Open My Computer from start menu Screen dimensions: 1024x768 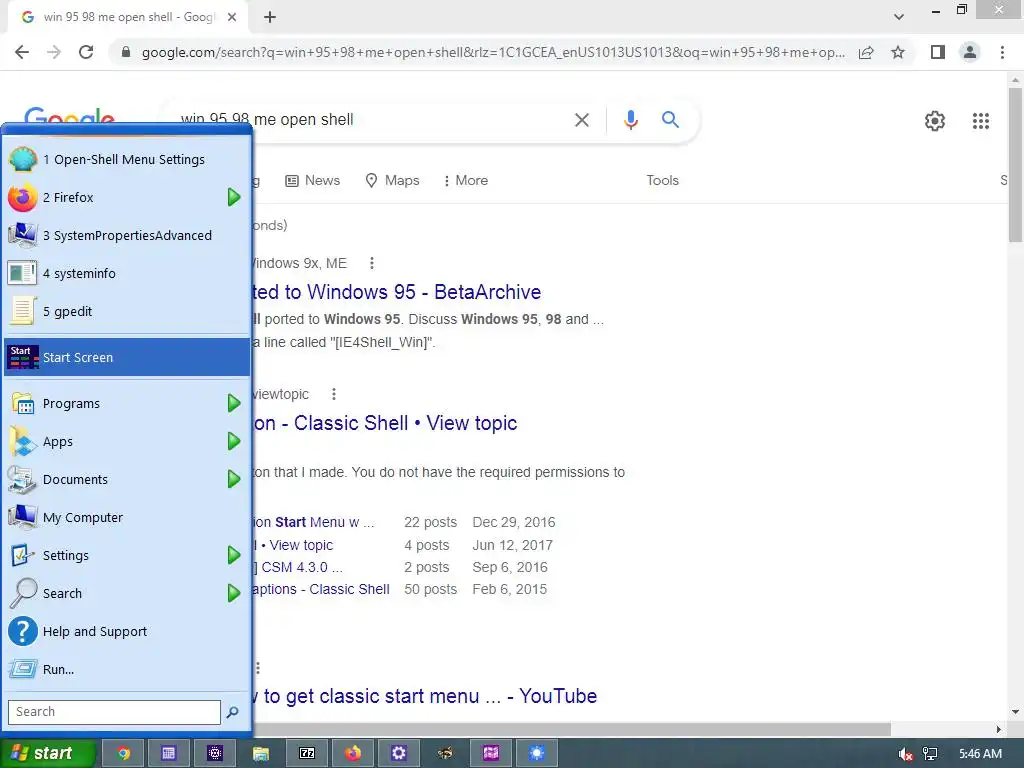(127, 517)
